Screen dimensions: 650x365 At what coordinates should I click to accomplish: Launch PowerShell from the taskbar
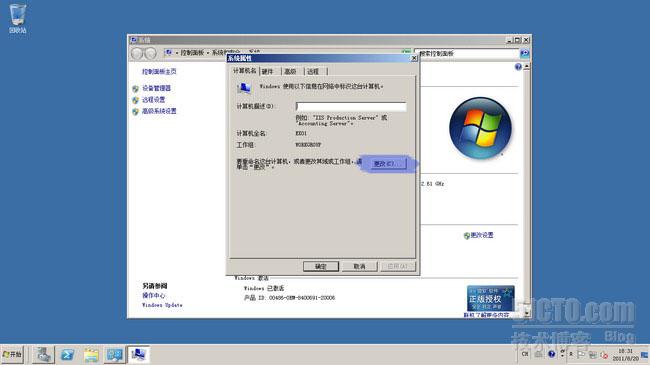coord(67,355)
